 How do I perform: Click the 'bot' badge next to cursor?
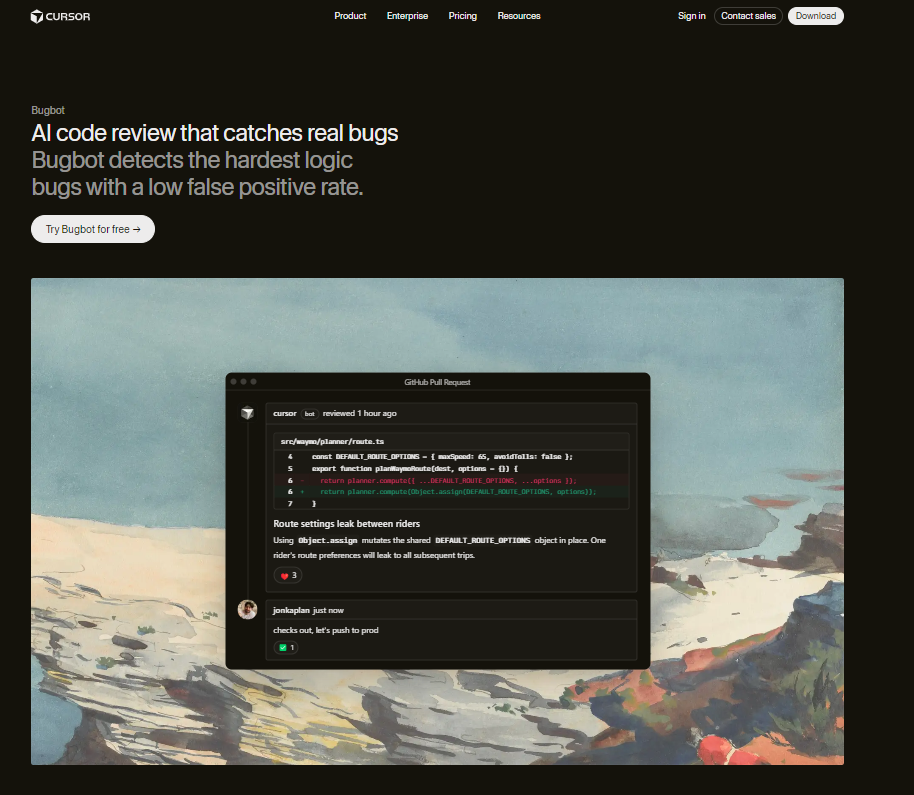pos(310,414)
